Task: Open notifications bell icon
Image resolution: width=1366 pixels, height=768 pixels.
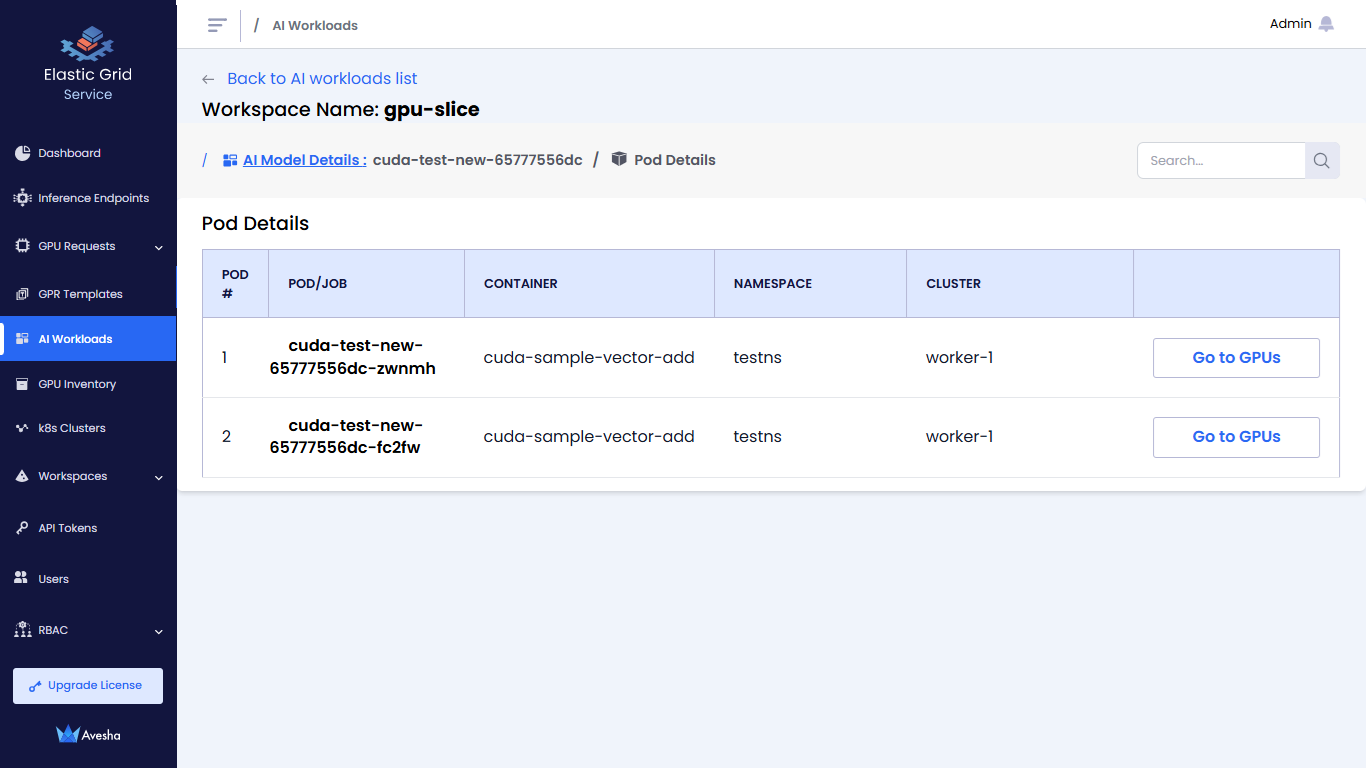Action: tap(1326, 24)
